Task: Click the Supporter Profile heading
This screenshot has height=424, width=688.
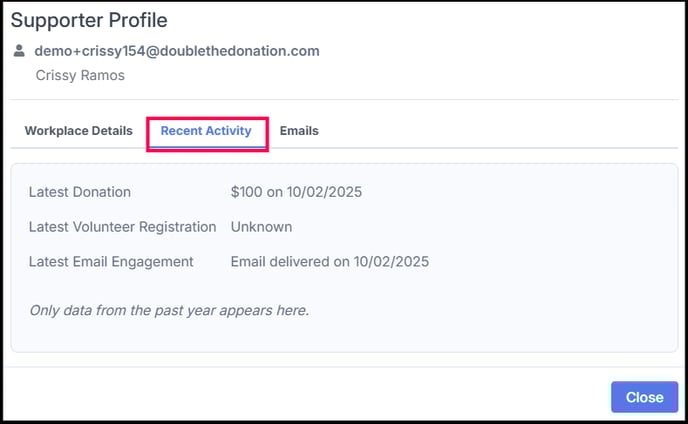Action: point(89,20)
